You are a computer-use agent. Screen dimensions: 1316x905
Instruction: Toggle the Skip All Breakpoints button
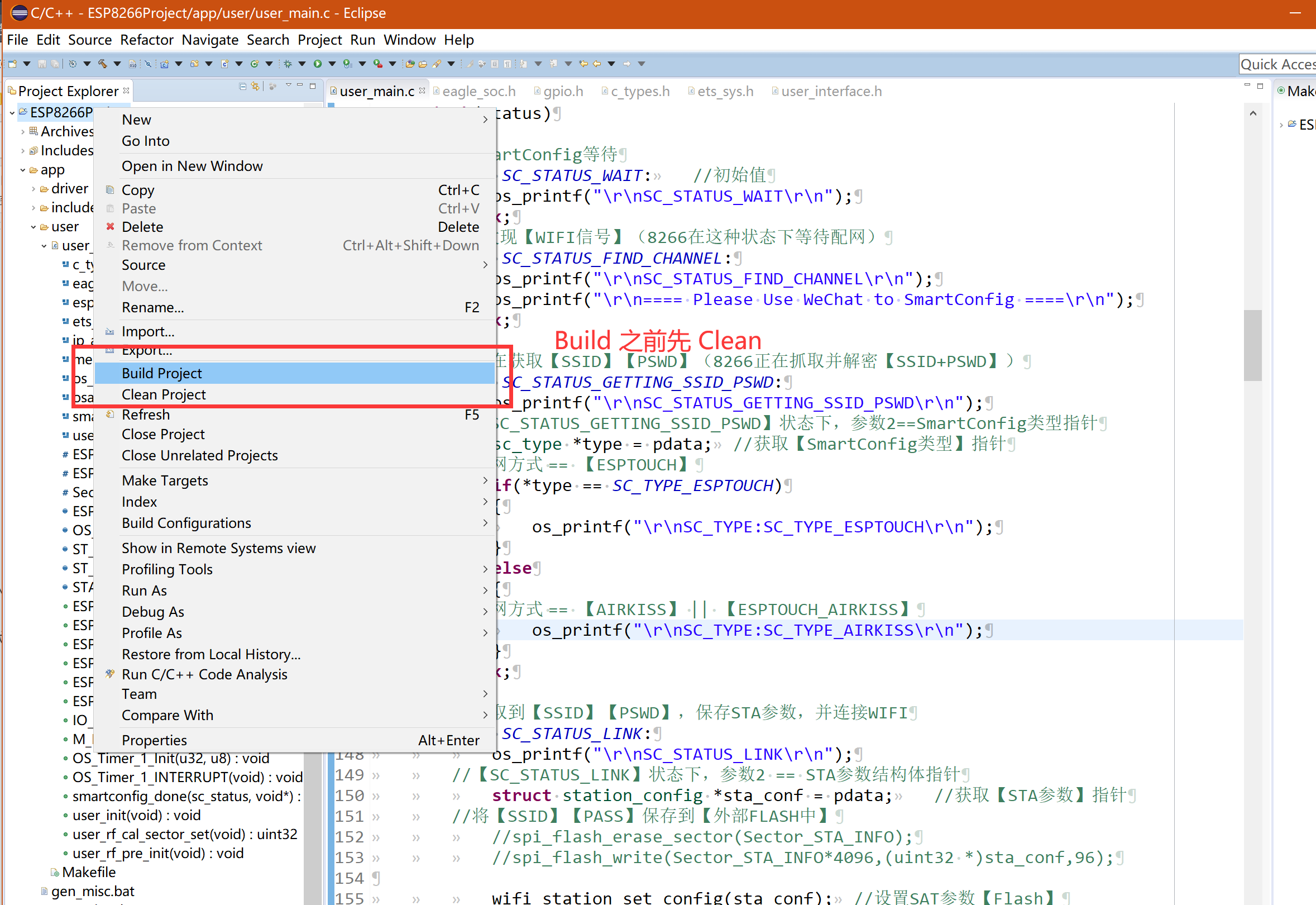148,64
